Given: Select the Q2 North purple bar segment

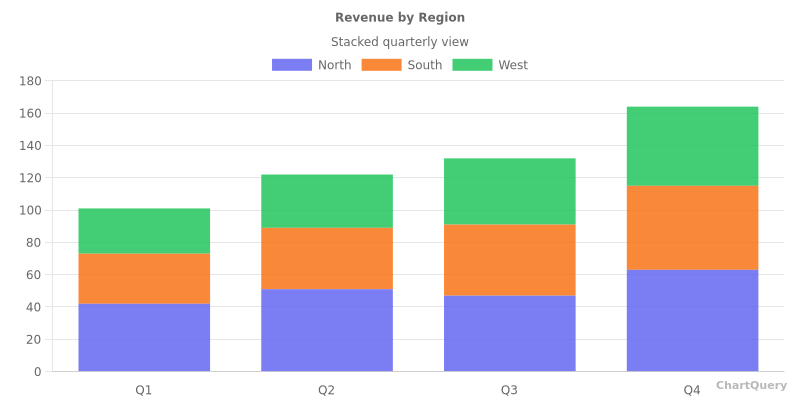Looking at the screenshot, I should tap(327, 330).
